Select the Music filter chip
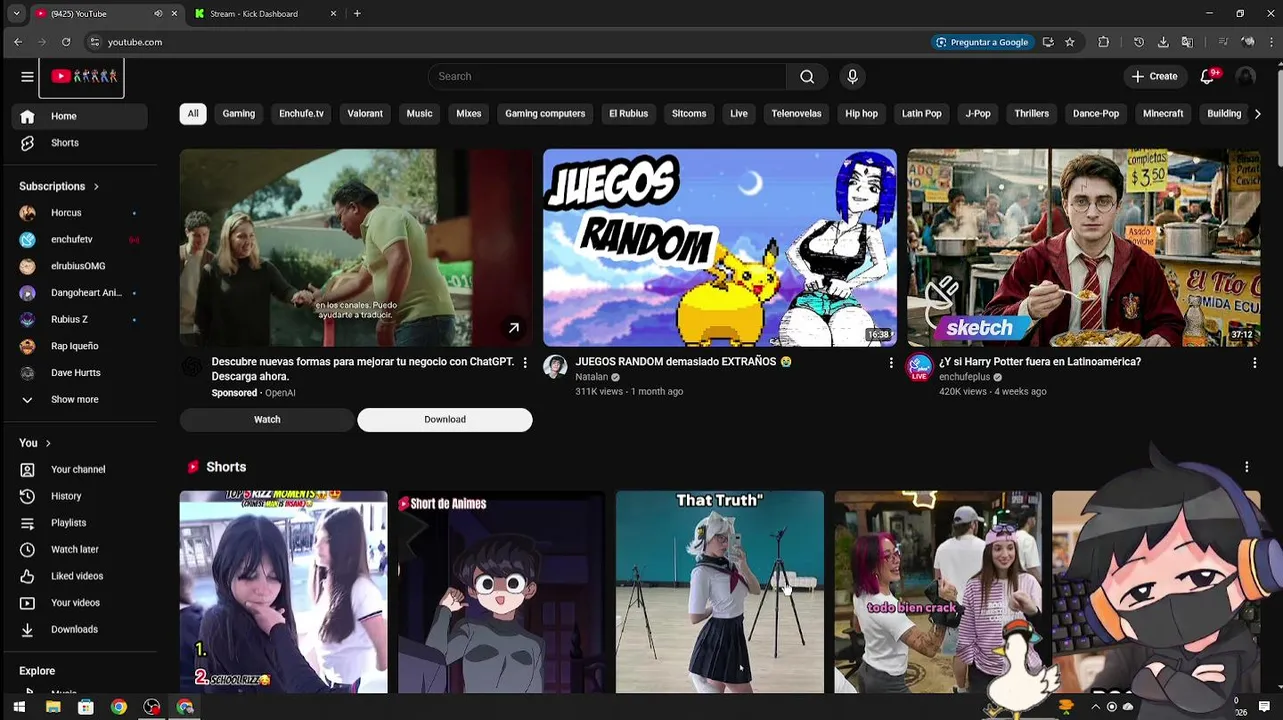The height and width of the screenshot is (720, 1283). pyautogui.click(x=419, y=114)
